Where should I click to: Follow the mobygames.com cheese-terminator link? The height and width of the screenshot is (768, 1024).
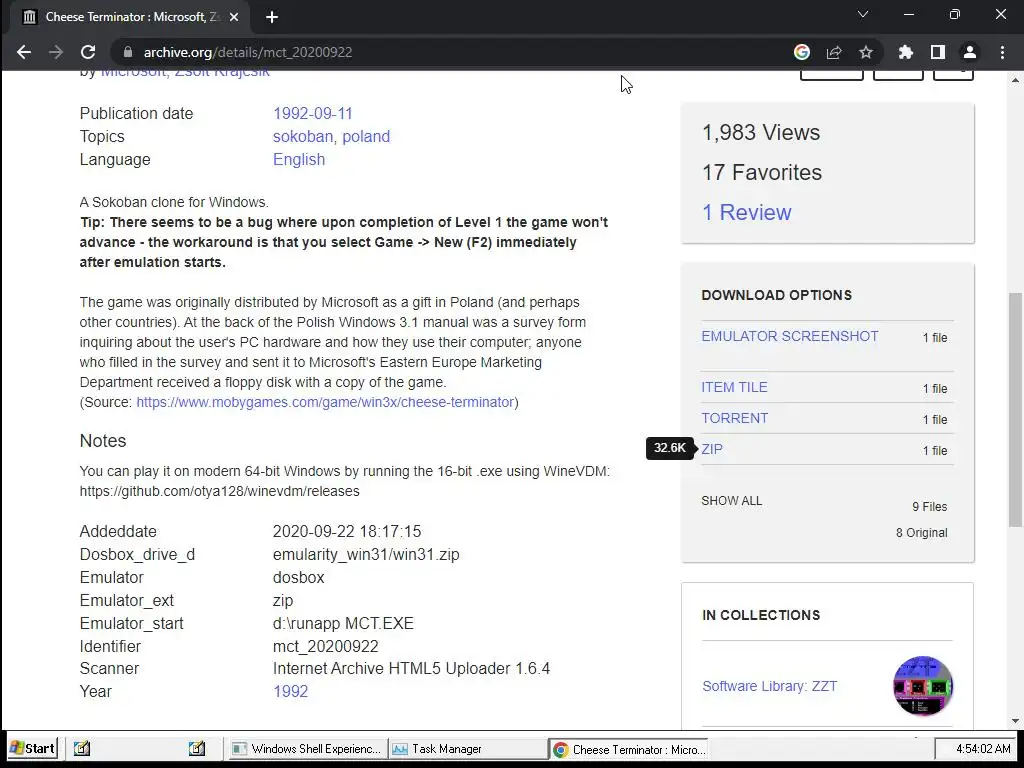pyautogui.click(x=325, y=402)
